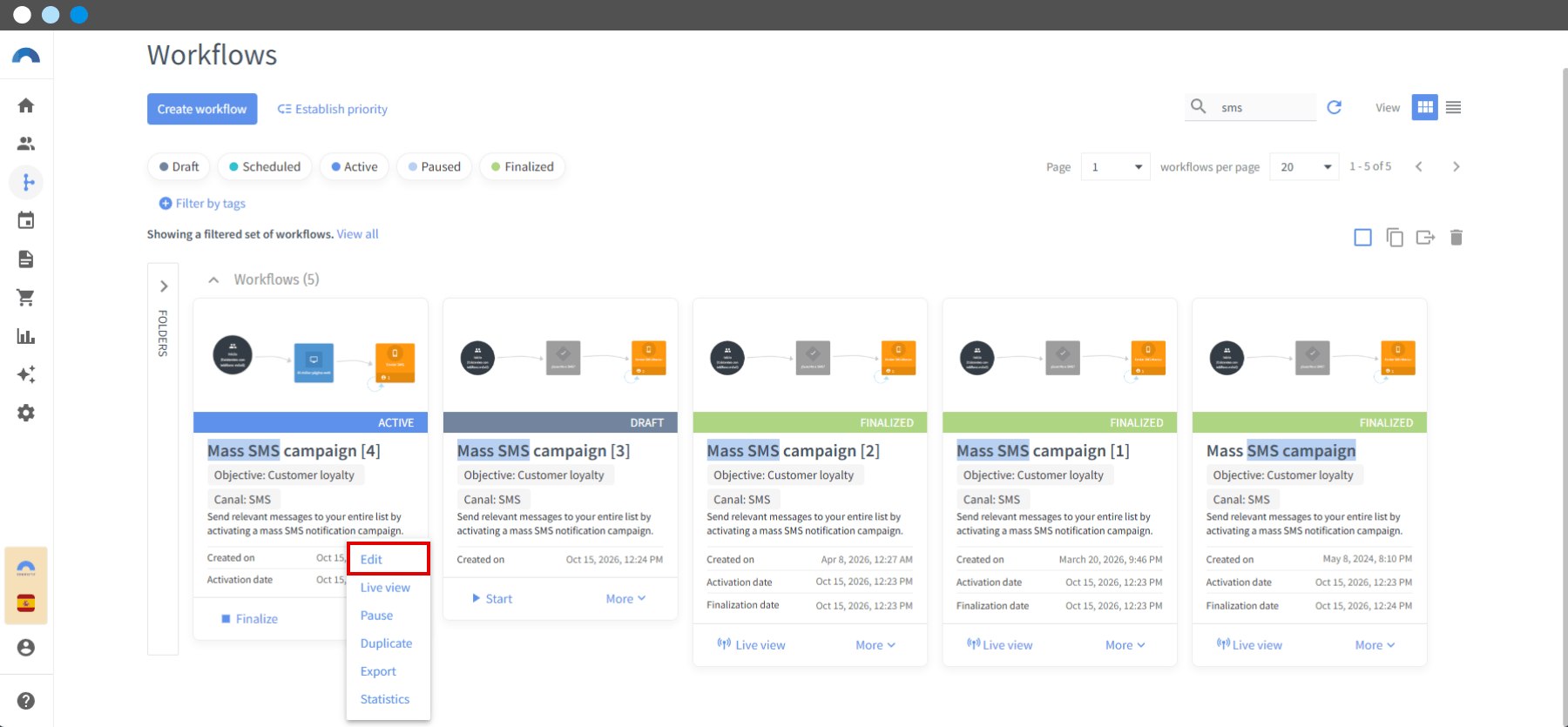Screen dimensions: 1568x727
Task: Select Duplicate from the context menu
Action: pyautogui.click(x=386, y=643)
